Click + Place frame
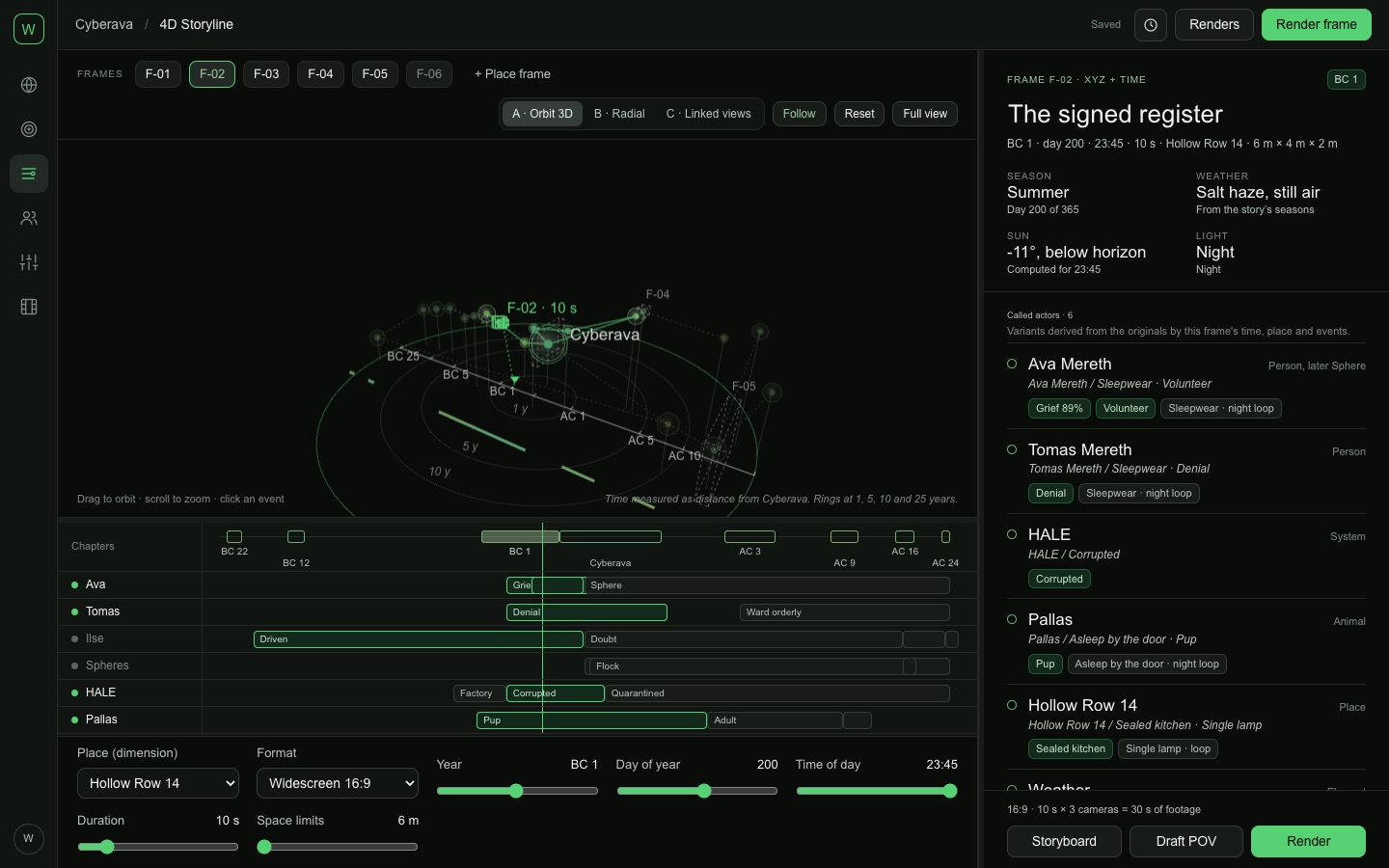1389x868 pixels. point(512,74)
